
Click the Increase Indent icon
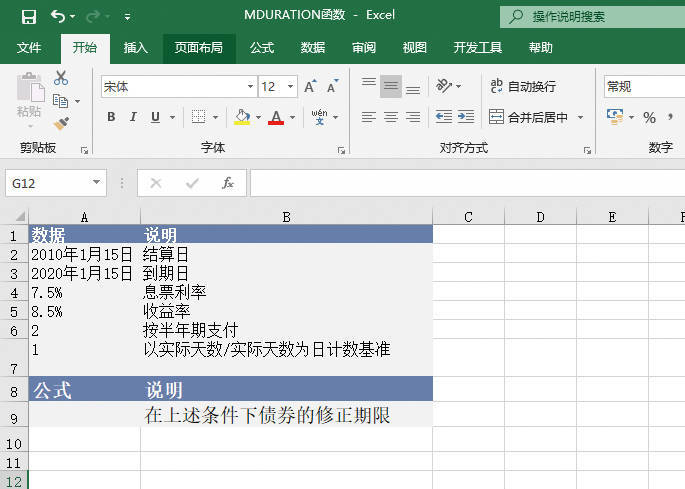pos(466,117)
